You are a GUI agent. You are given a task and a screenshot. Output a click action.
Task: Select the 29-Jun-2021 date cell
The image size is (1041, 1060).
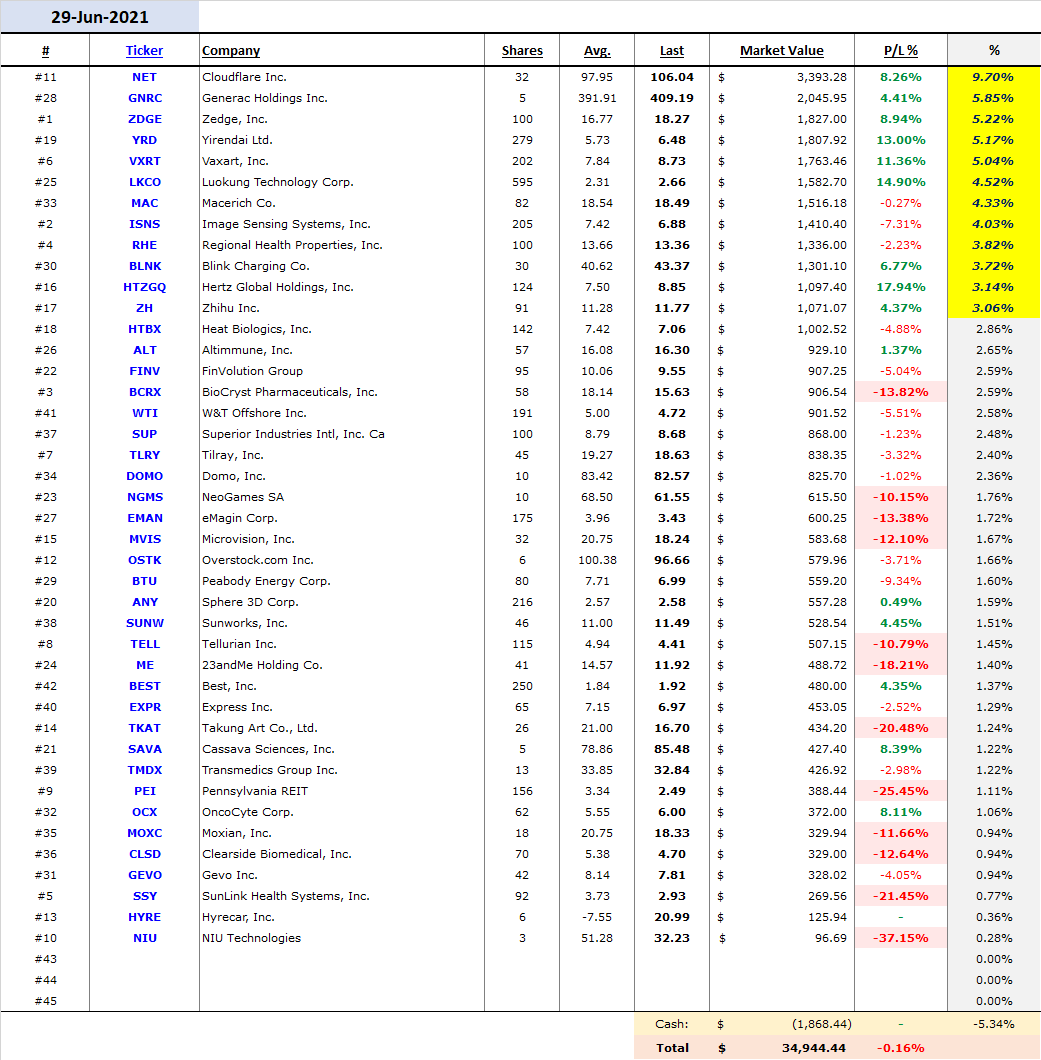99,17
